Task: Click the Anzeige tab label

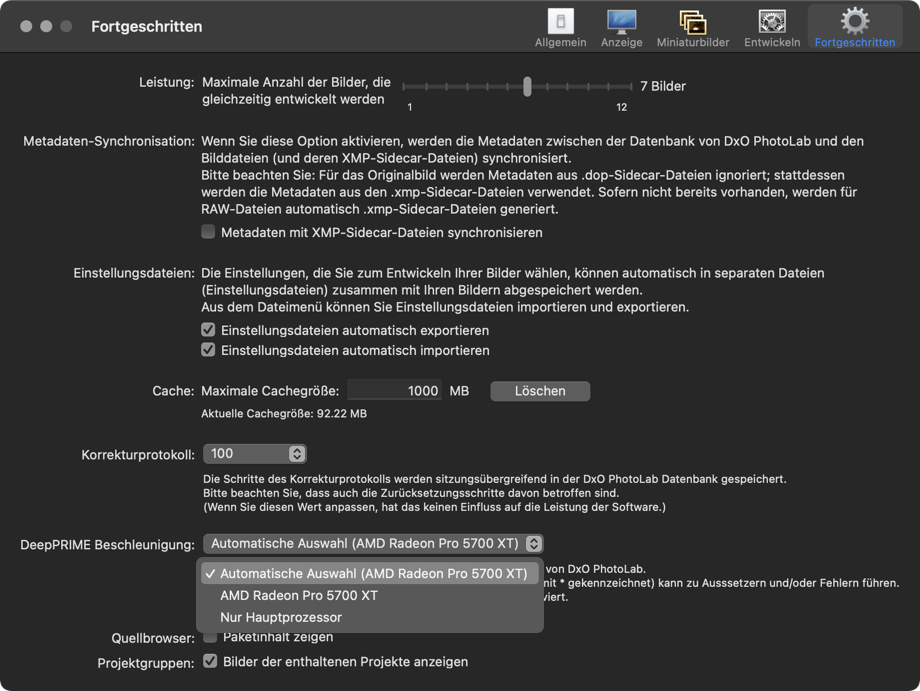Action: (621, 42)
